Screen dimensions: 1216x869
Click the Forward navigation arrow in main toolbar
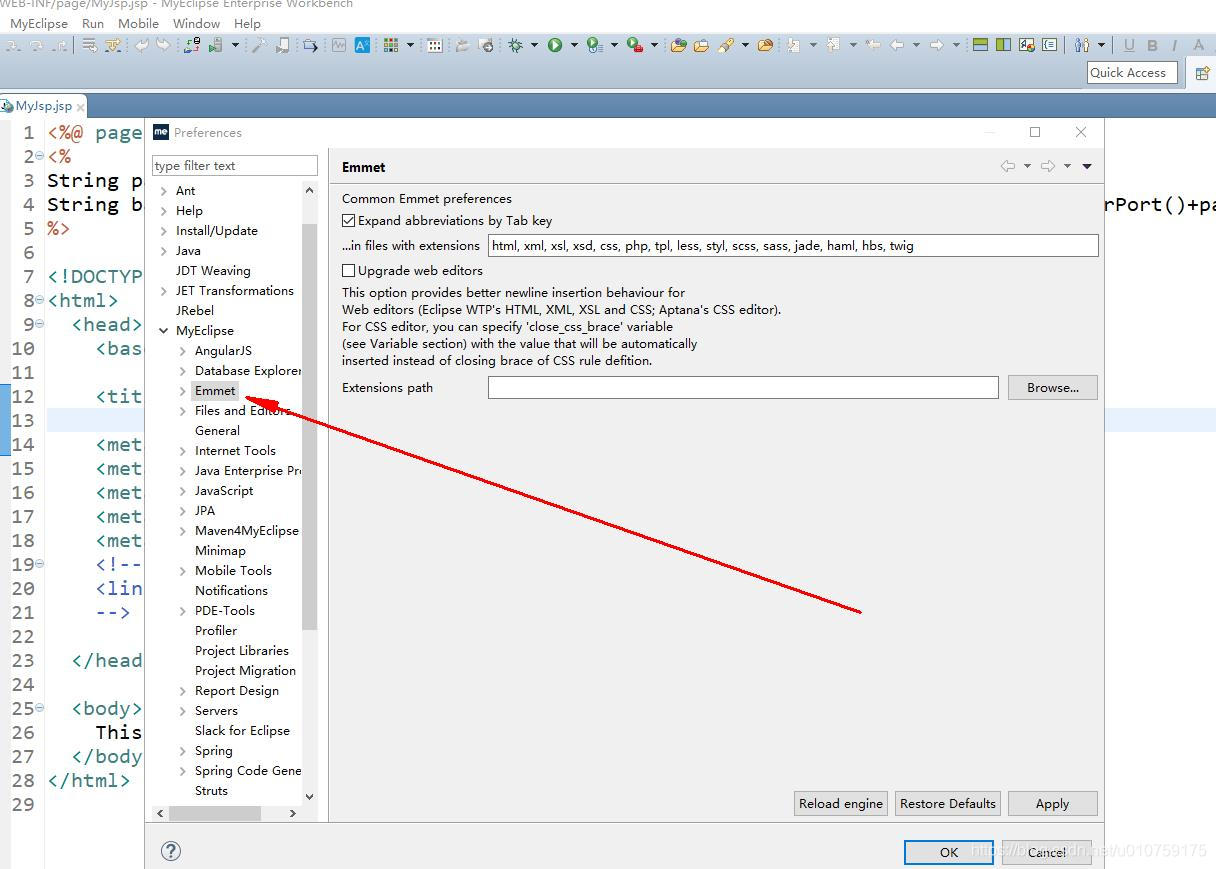[936, 45]
